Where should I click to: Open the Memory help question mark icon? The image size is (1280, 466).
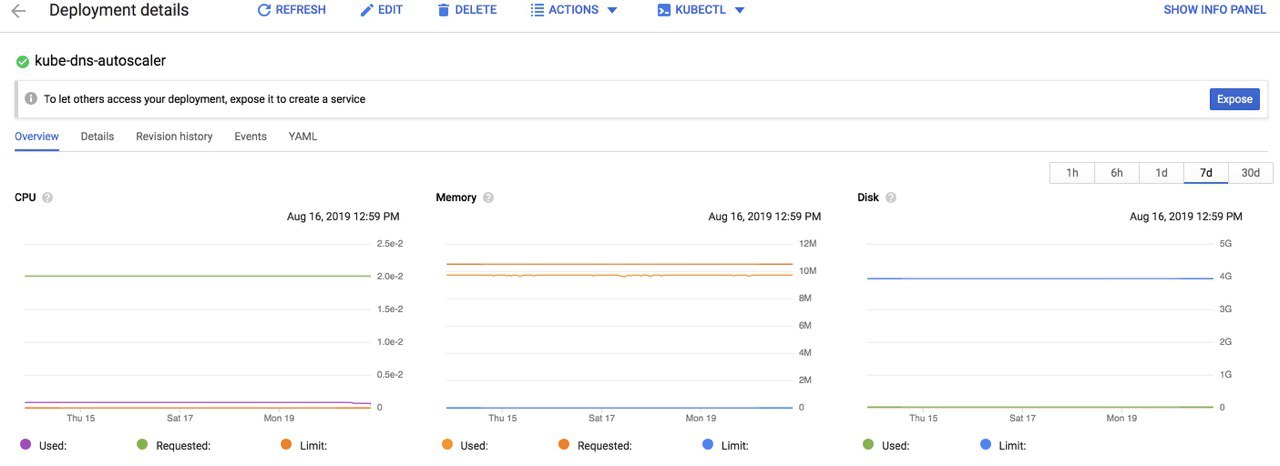(x=488, y=198)
